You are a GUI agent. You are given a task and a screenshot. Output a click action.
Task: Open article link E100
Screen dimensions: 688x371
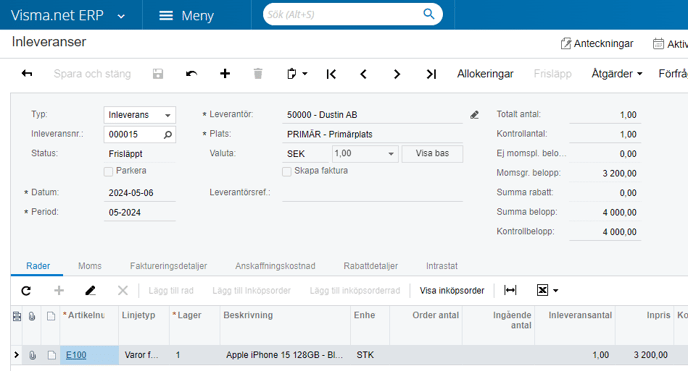tap(76, 355)
